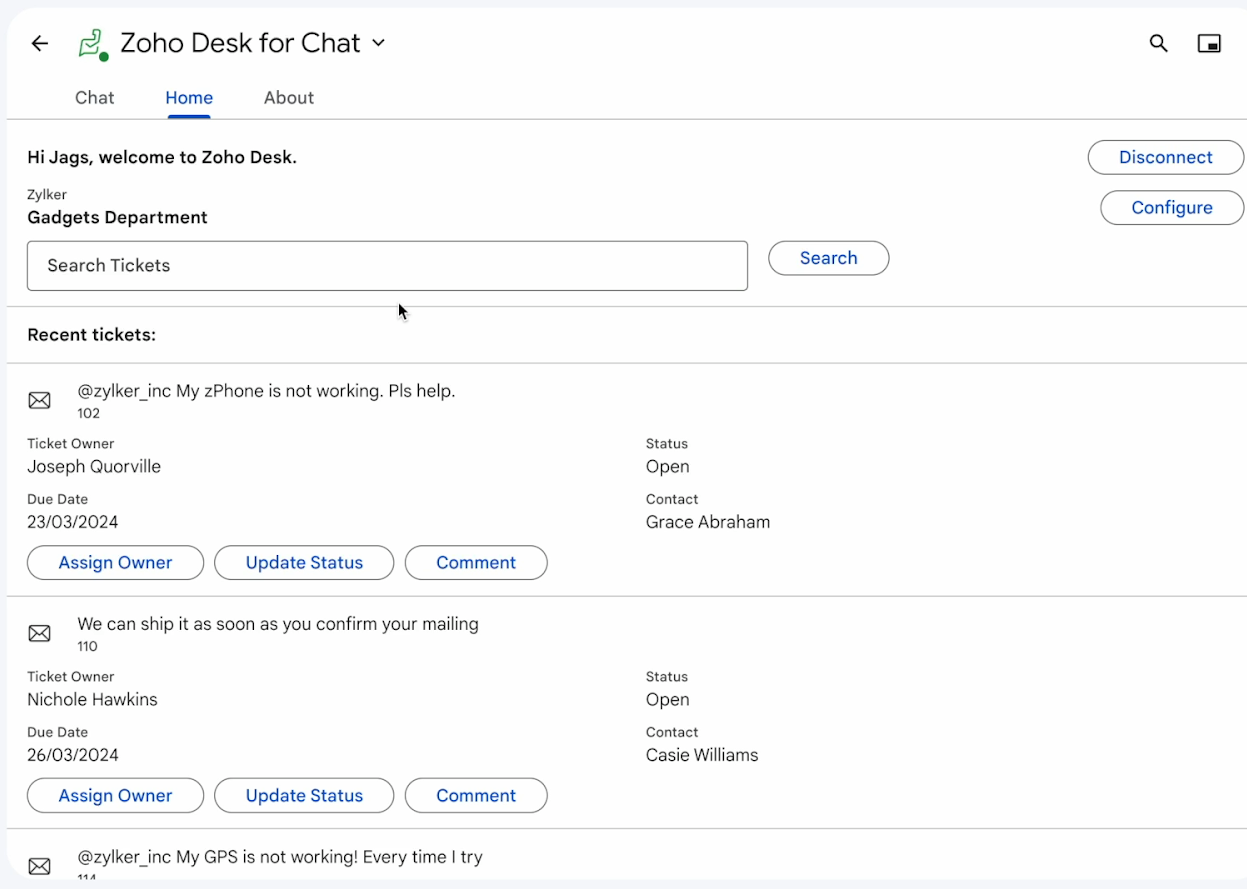Click the picture-in-picture window icon
This screenshot has width=1247, height=889.
1209,43
